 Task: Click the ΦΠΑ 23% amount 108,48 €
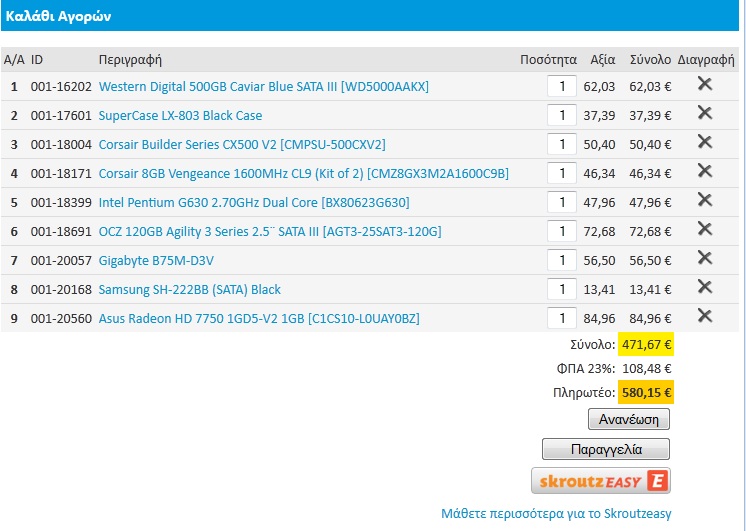pyautogui.click(x=647, y=368)
